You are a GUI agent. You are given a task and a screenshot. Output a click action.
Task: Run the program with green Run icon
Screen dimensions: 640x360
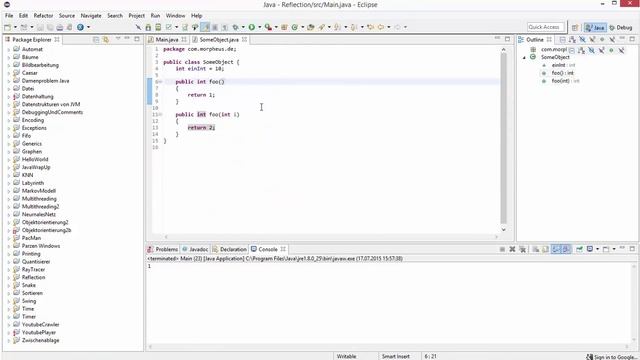(x=252, y=27)
